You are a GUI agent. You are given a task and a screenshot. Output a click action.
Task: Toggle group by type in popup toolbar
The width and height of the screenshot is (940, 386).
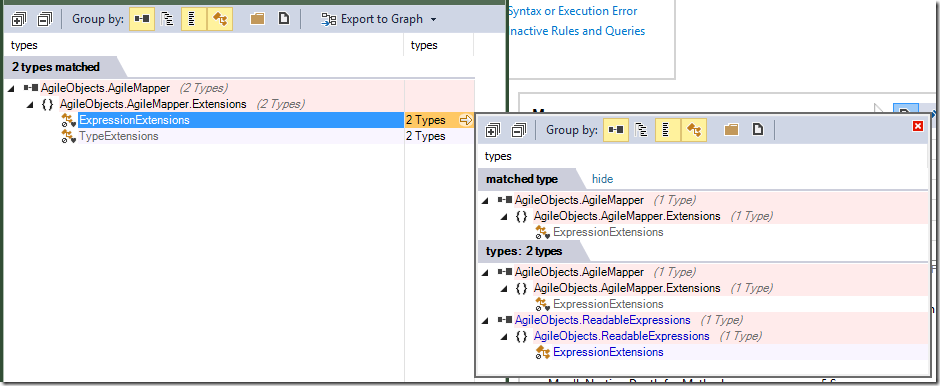pos(667,129)
